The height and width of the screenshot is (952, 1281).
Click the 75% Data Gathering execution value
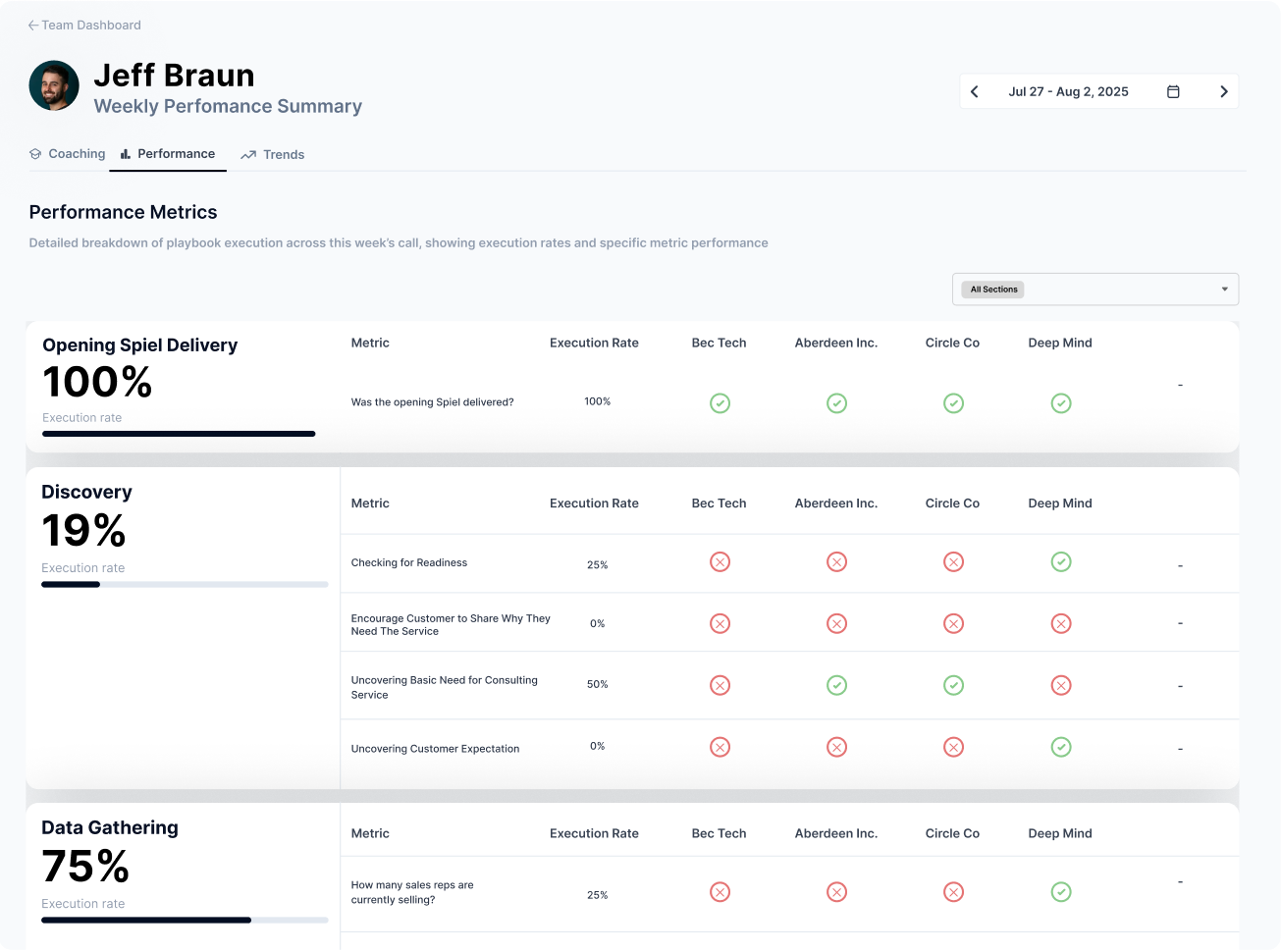(x=85, y=867)
